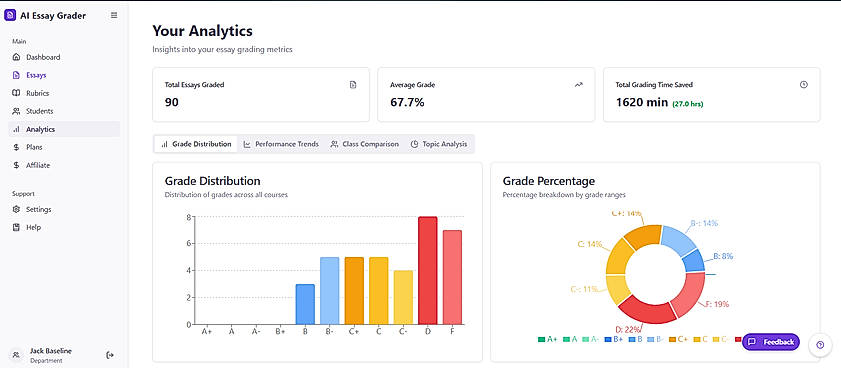841x368 pixels.
Task: Click the orange C+ bar
Action: tap(354, 291)
